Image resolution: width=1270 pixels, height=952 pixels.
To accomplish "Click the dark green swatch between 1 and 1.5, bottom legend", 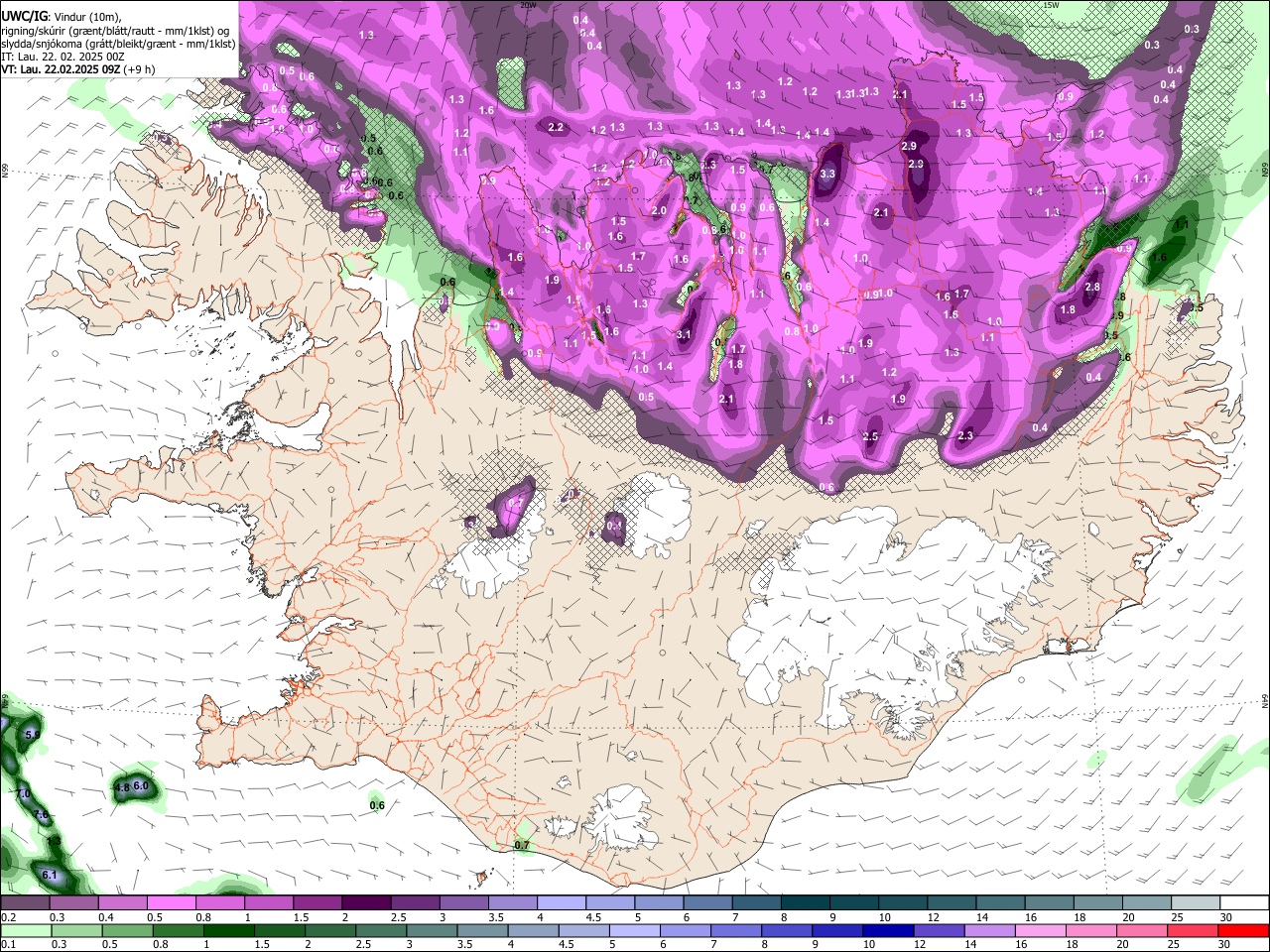I will tap(229, 930).
